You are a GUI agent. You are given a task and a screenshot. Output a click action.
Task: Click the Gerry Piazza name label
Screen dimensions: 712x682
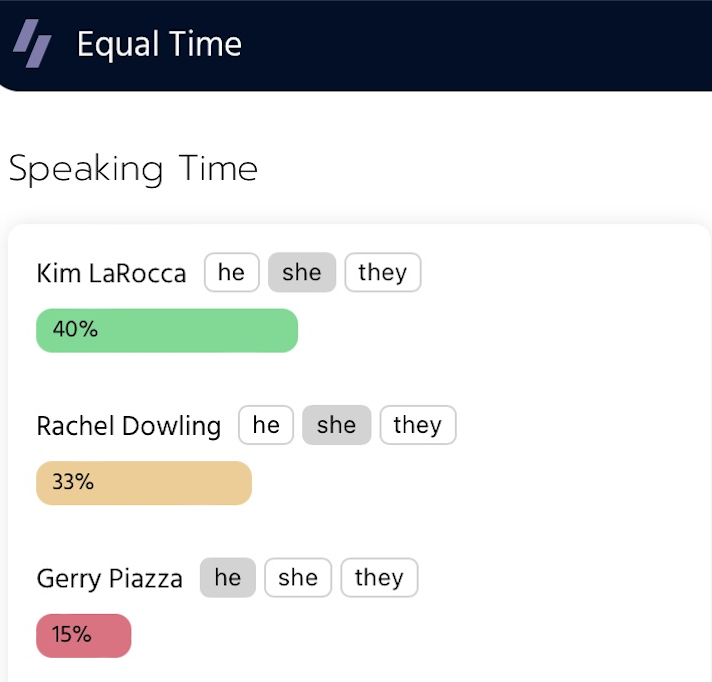[x=110, y=579]
